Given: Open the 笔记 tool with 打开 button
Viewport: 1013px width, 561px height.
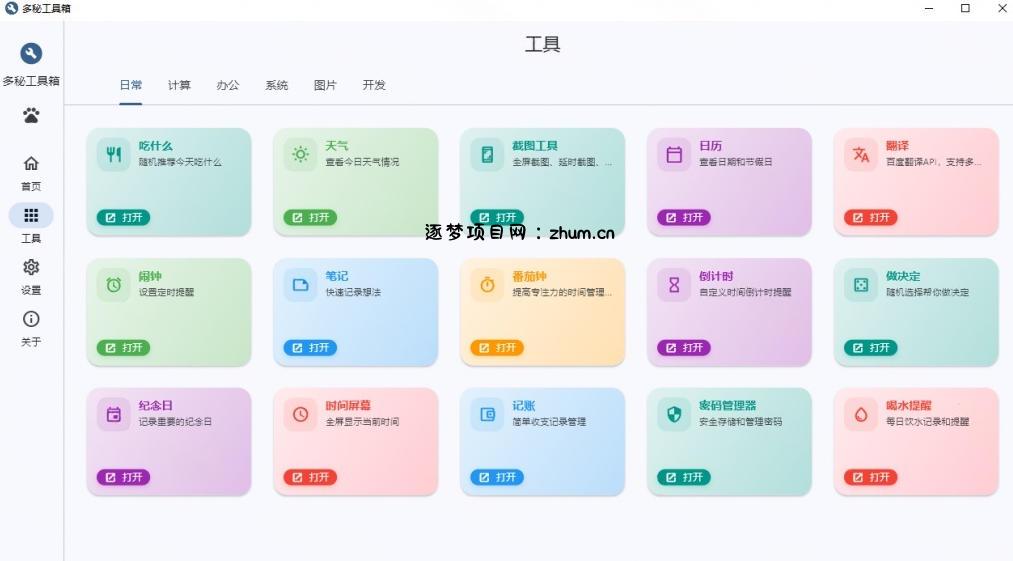Looking at the screenshot, I should pyautogui.click(x=310, y=348).
